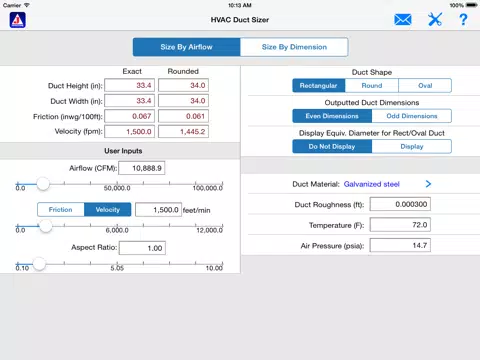
Task: Select Oval duct shape
Action: (x=425, y=86)
